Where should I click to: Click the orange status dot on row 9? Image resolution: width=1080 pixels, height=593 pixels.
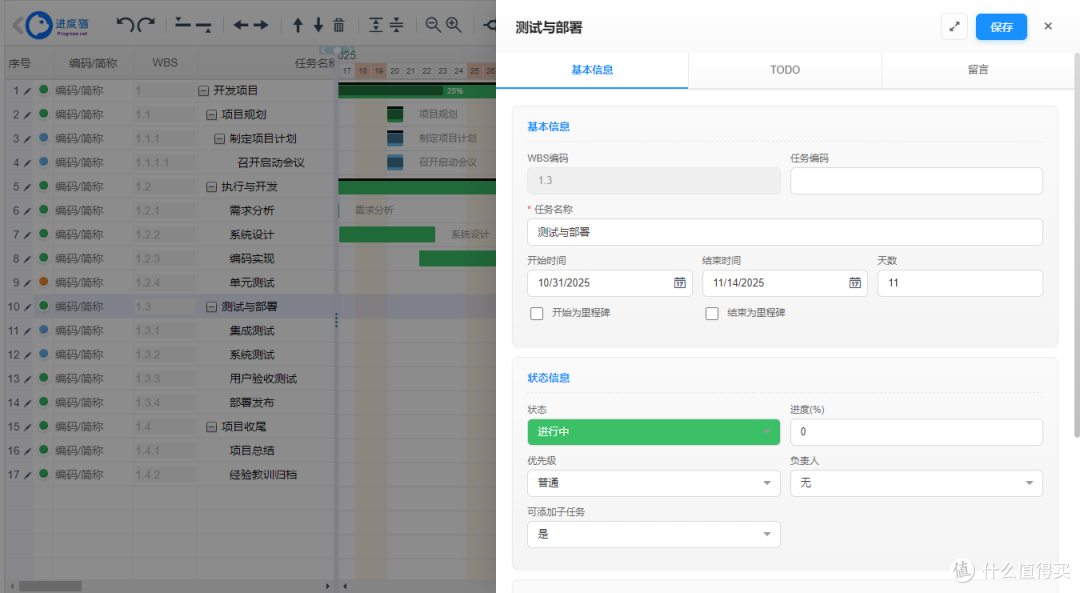click(43, 282)
